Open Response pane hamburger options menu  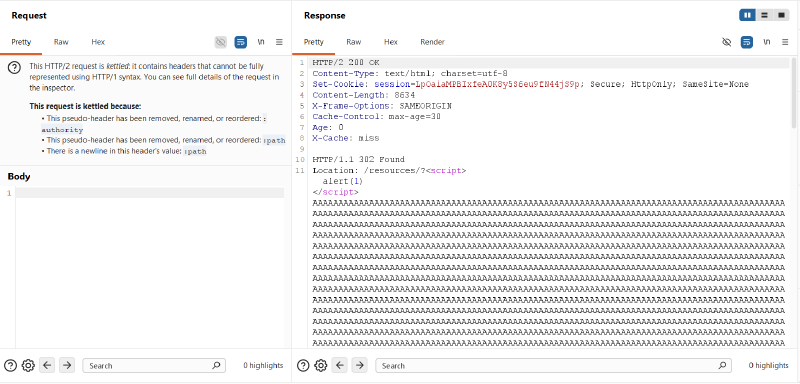[x=785, y=42]
